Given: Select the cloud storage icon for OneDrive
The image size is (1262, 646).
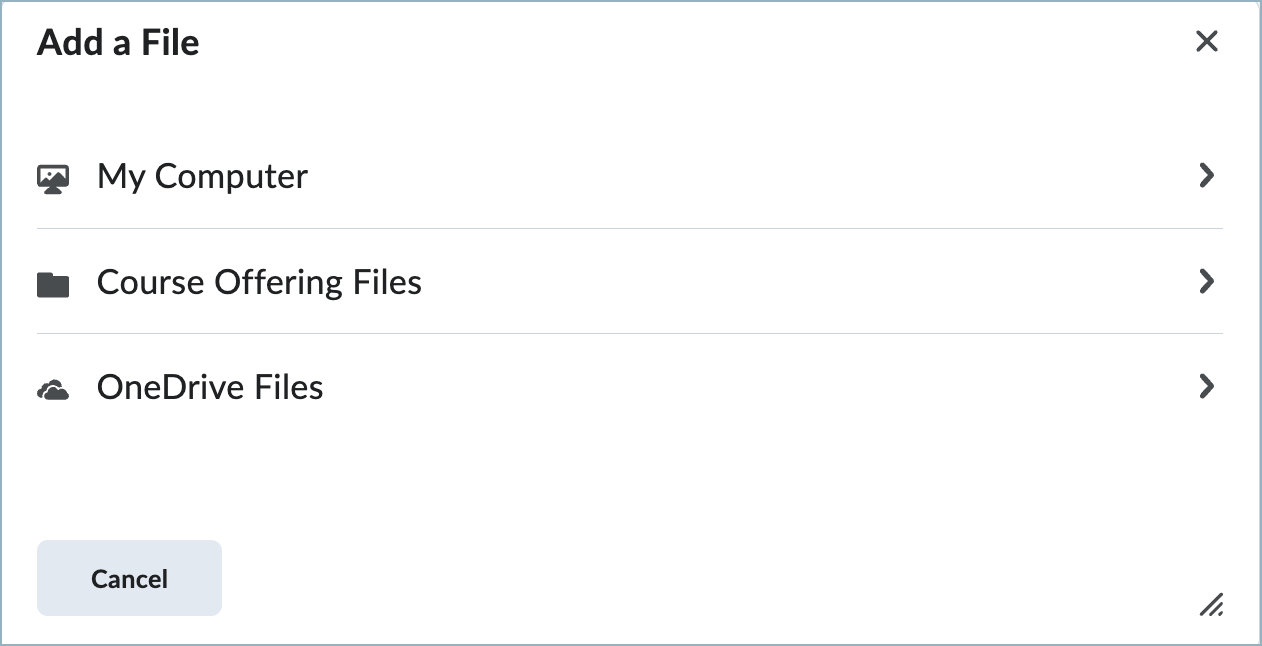Looking at the screenshot, I should [x=52, y=387].
